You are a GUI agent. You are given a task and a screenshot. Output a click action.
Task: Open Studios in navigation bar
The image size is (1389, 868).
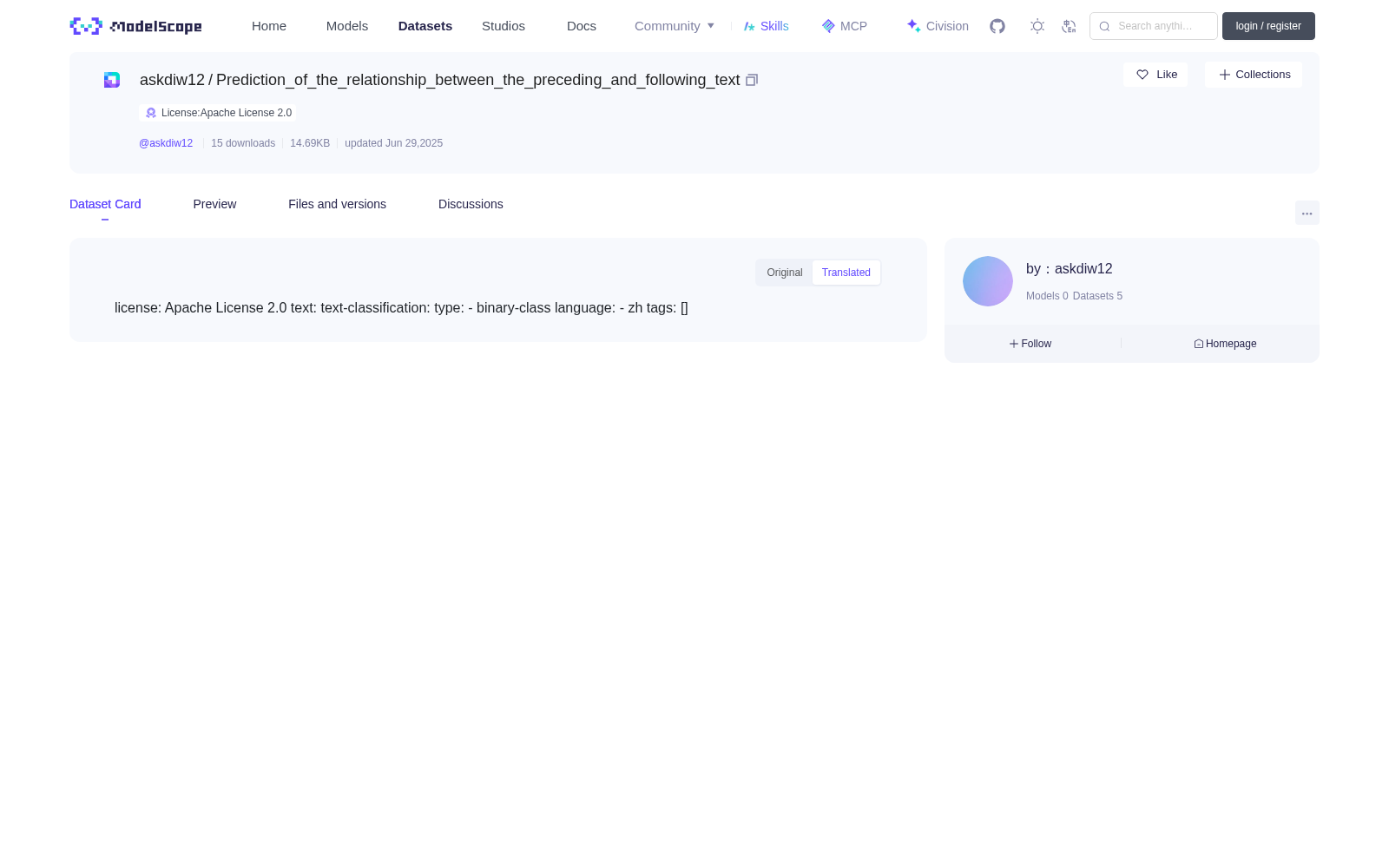(504, 26)
